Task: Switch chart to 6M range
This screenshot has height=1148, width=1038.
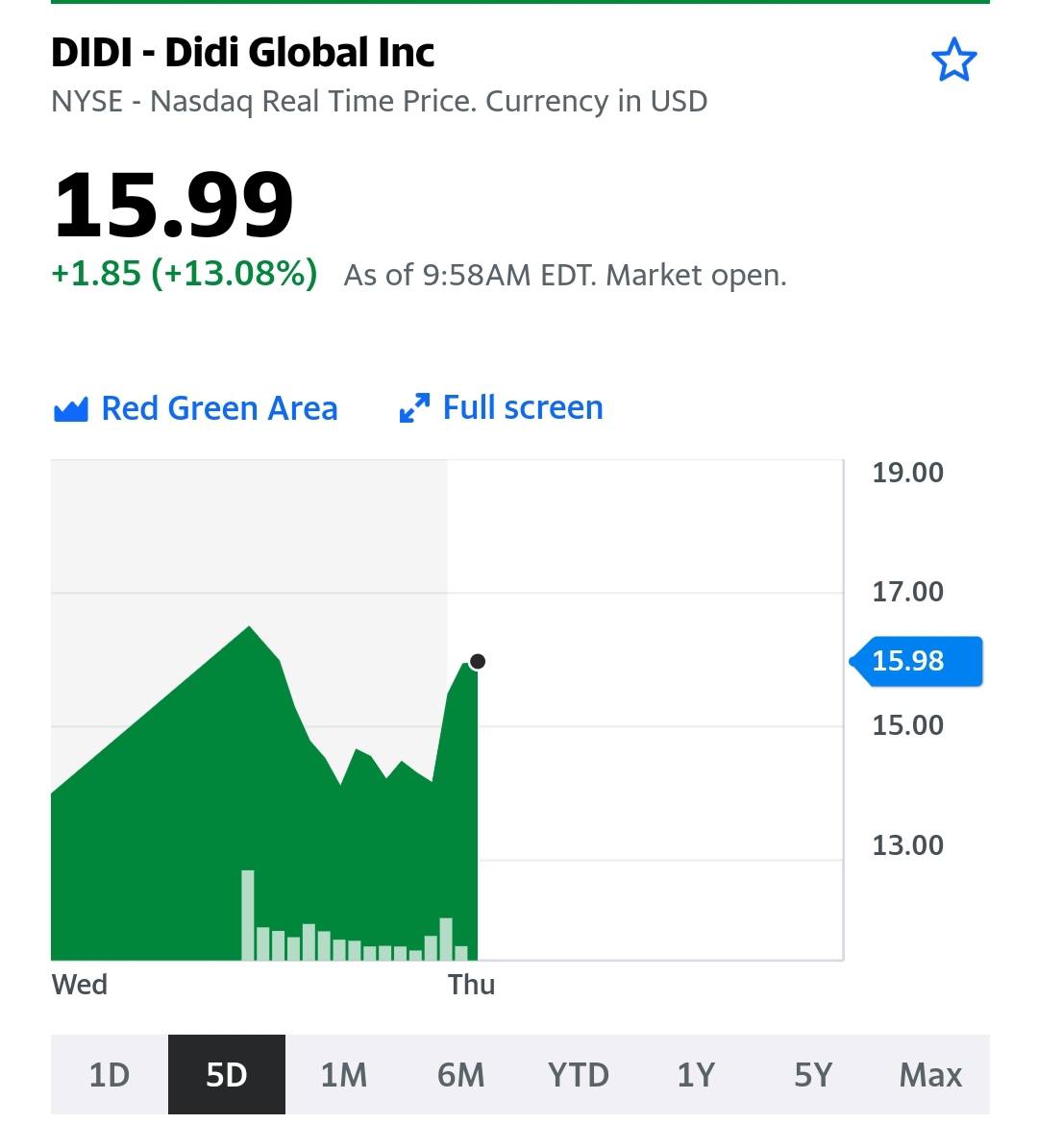Action: click(460, 1074)
